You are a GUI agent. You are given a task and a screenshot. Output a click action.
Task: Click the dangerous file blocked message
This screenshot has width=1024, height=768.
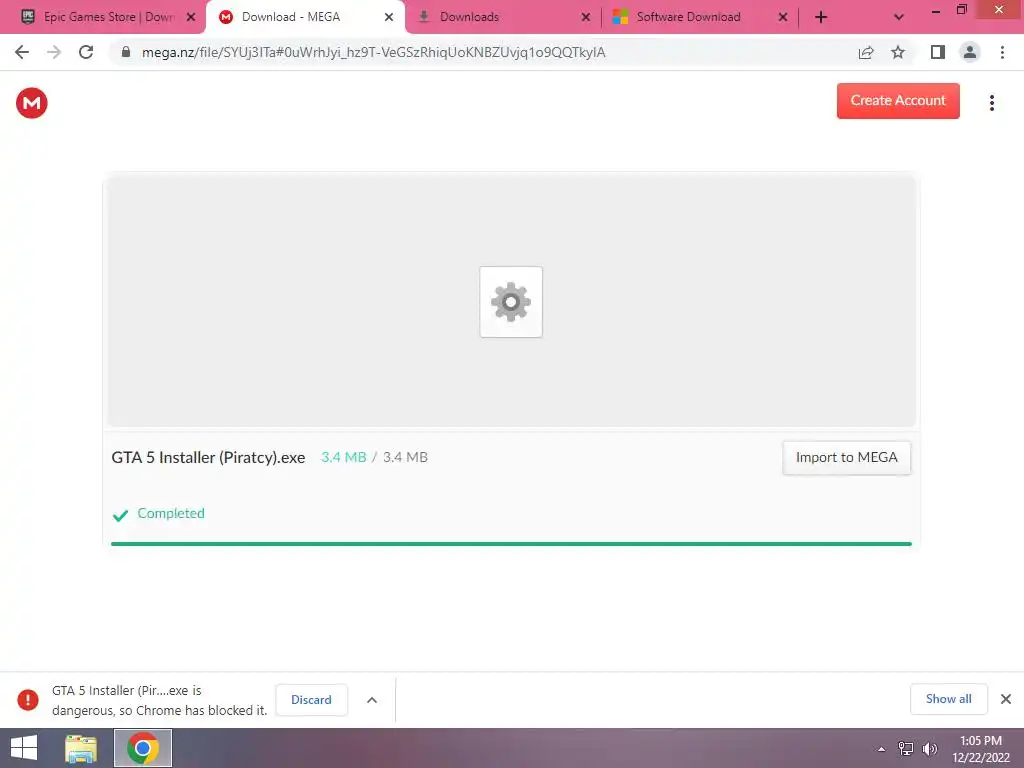pyautogui.click(x=159, y=700)
